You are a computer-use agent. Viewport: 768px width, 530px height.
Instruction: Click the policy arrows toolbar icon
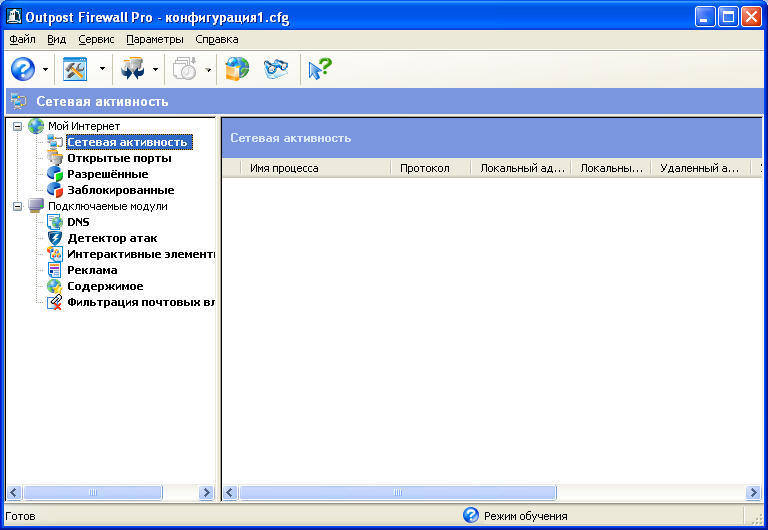(x=132, y=69)
